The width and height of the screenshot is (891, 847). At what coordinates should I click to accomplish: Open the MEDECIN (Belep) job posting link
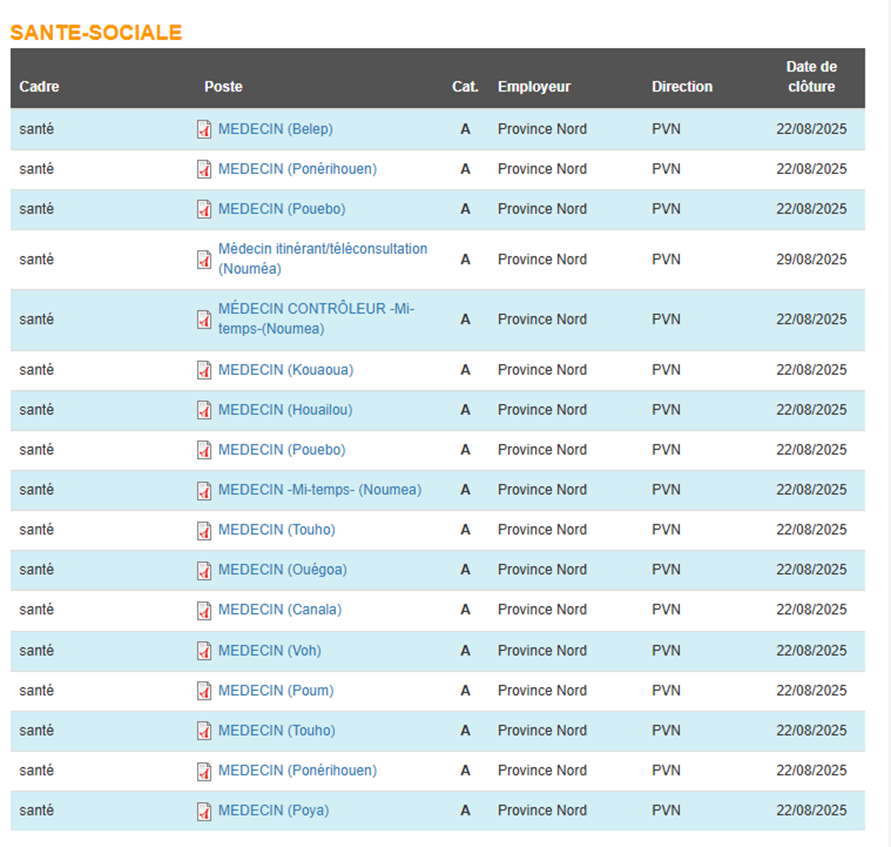point(275,129)
